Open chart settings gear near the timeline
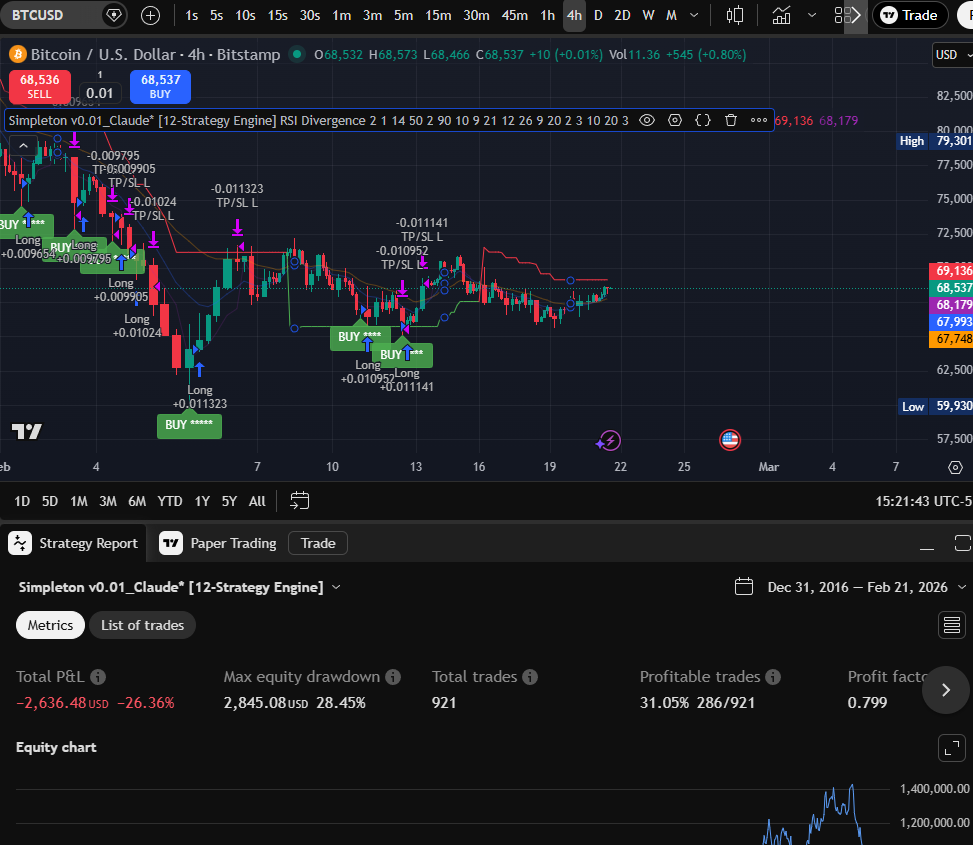973x845 pixels. point(955,467)
